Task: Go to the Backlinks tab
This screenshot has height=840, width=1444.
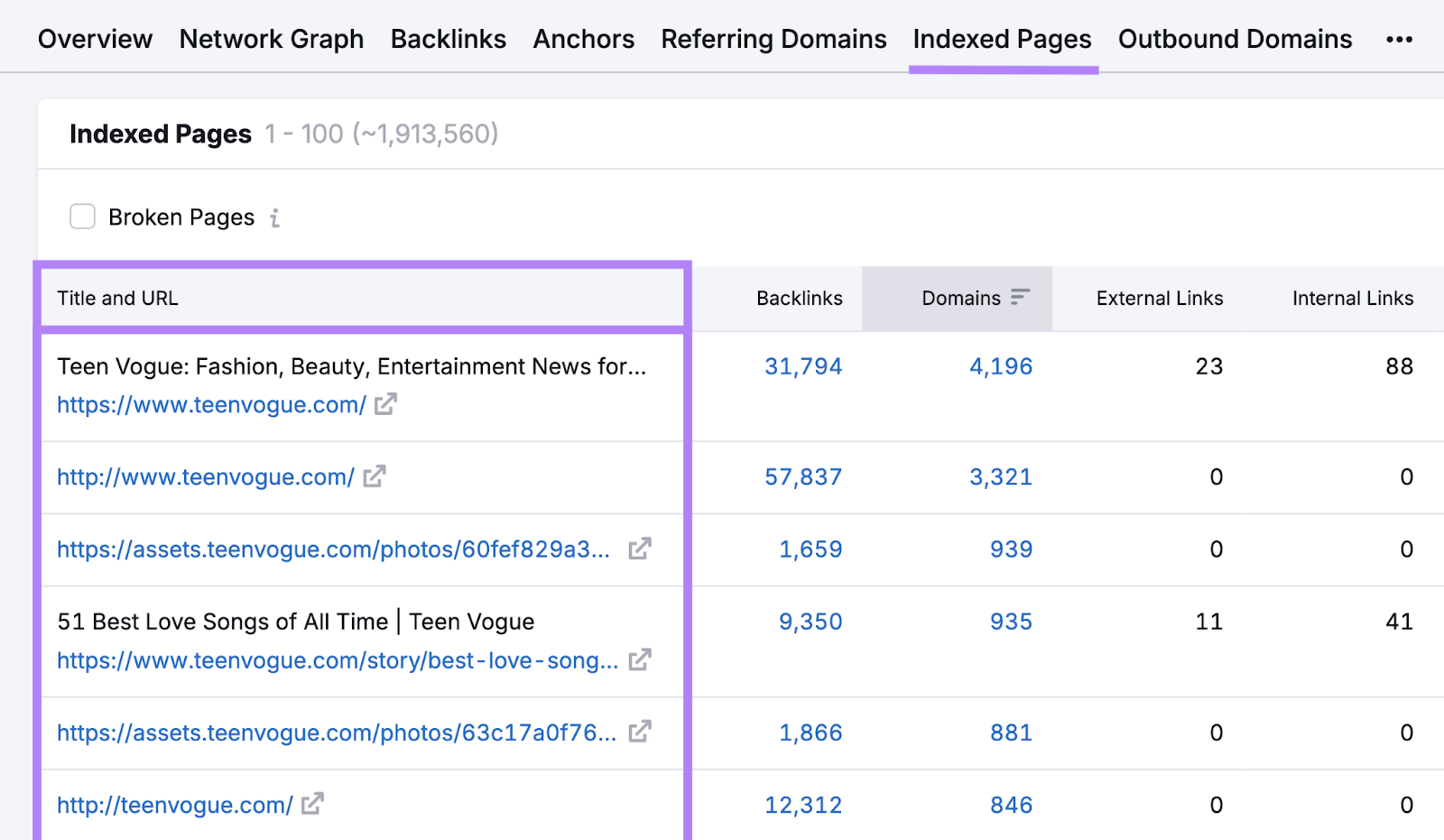Action: pos(449,39)
